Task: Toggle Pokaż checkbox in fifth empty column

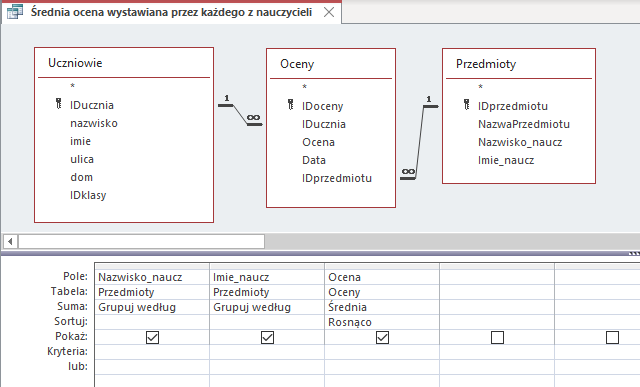Action: (x=612, y=337)
